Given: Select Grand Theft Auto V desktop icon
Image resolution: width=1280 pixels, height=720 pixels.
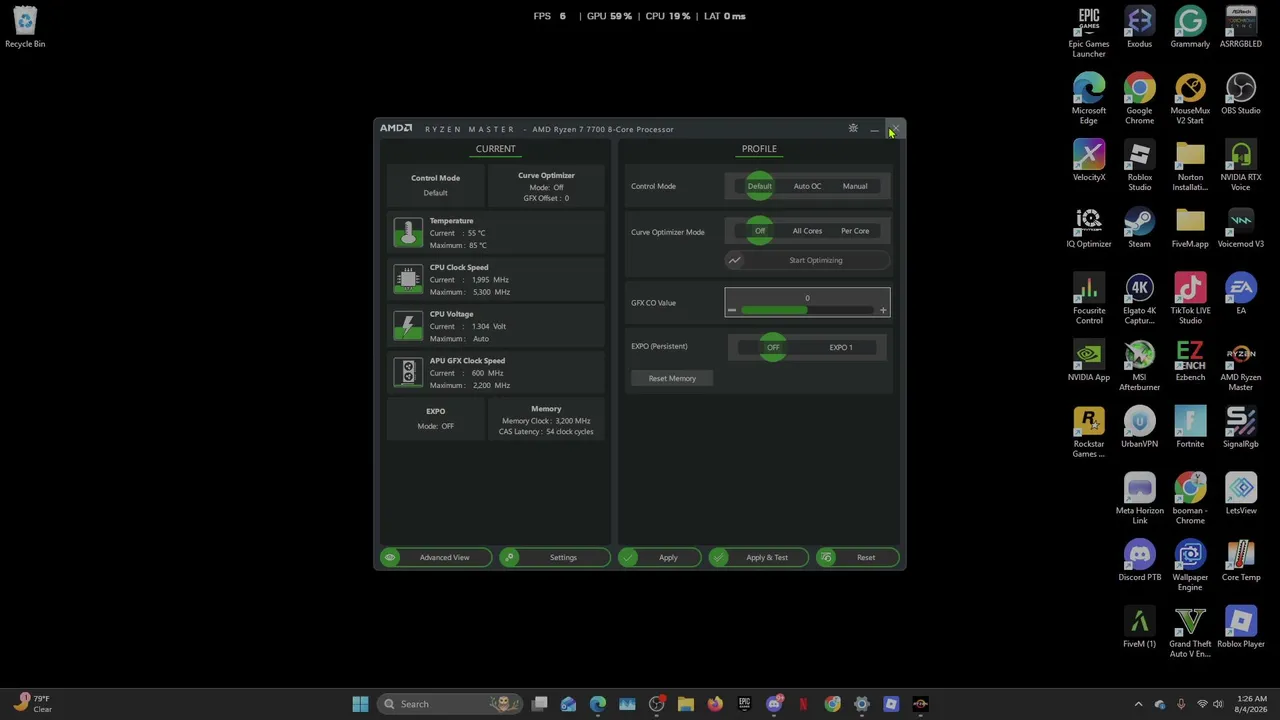Looking at the screenshot, I should [x=1190, y=633].
